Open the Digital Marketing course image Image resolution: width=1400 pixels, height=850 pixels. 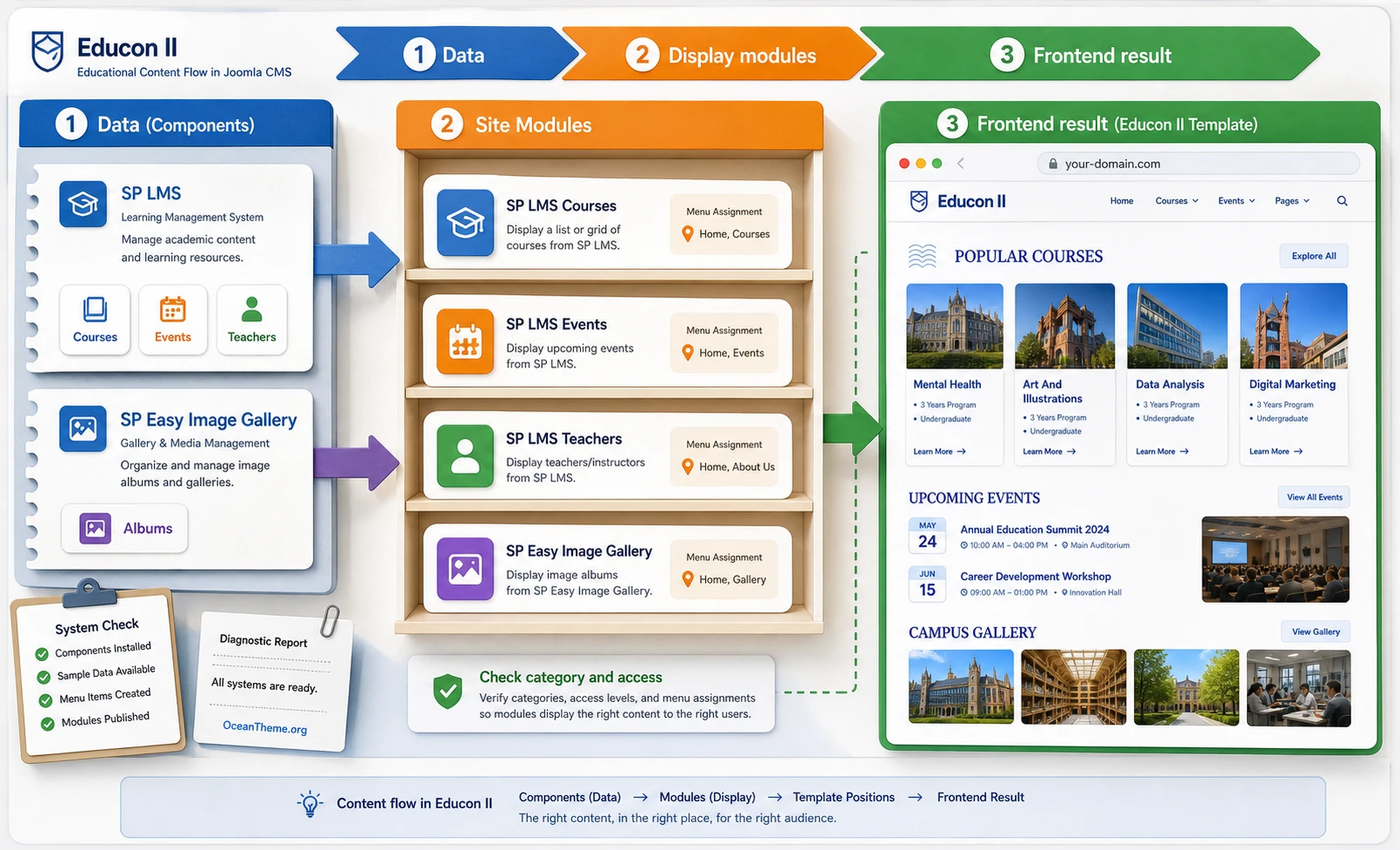click(1294, 326)
